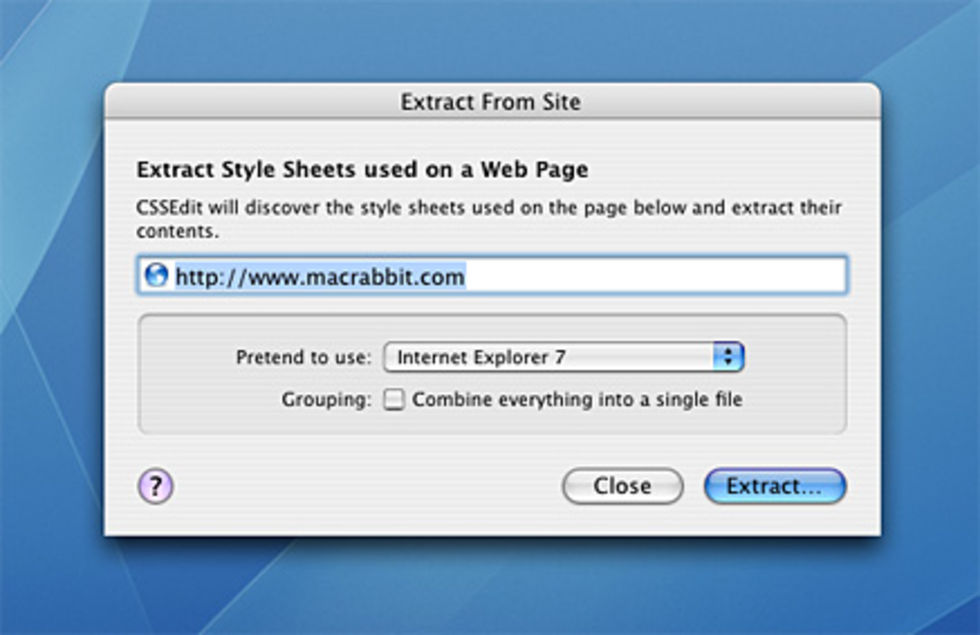Click the 'Pretend to use:' label
Viewport: 980px width, 635px height.
click(x=303, y=357)
